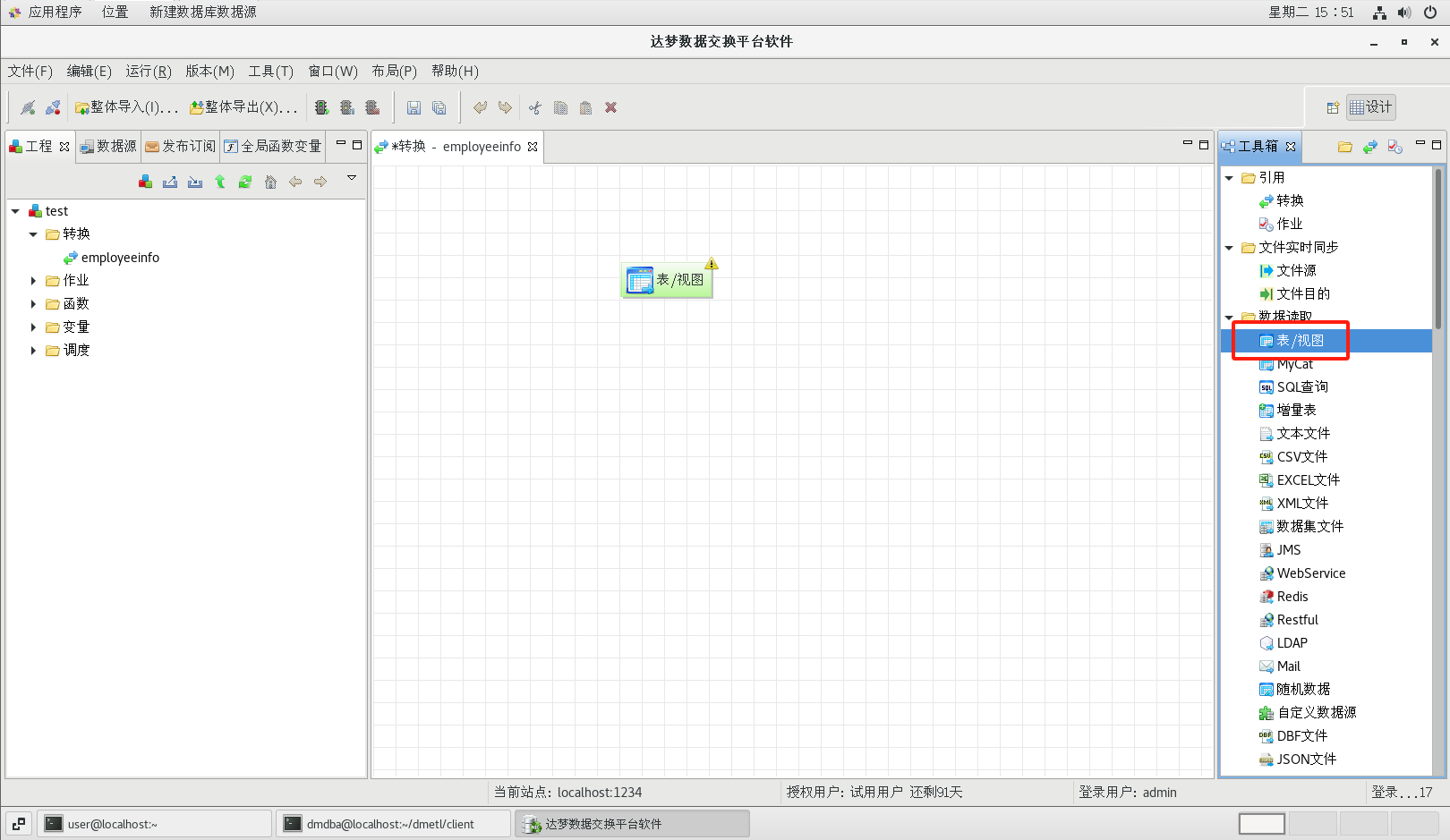This screenshot has width=1450, height=840.
Task: Switch to the 数据源 tab
Action: tap(108, 147)
